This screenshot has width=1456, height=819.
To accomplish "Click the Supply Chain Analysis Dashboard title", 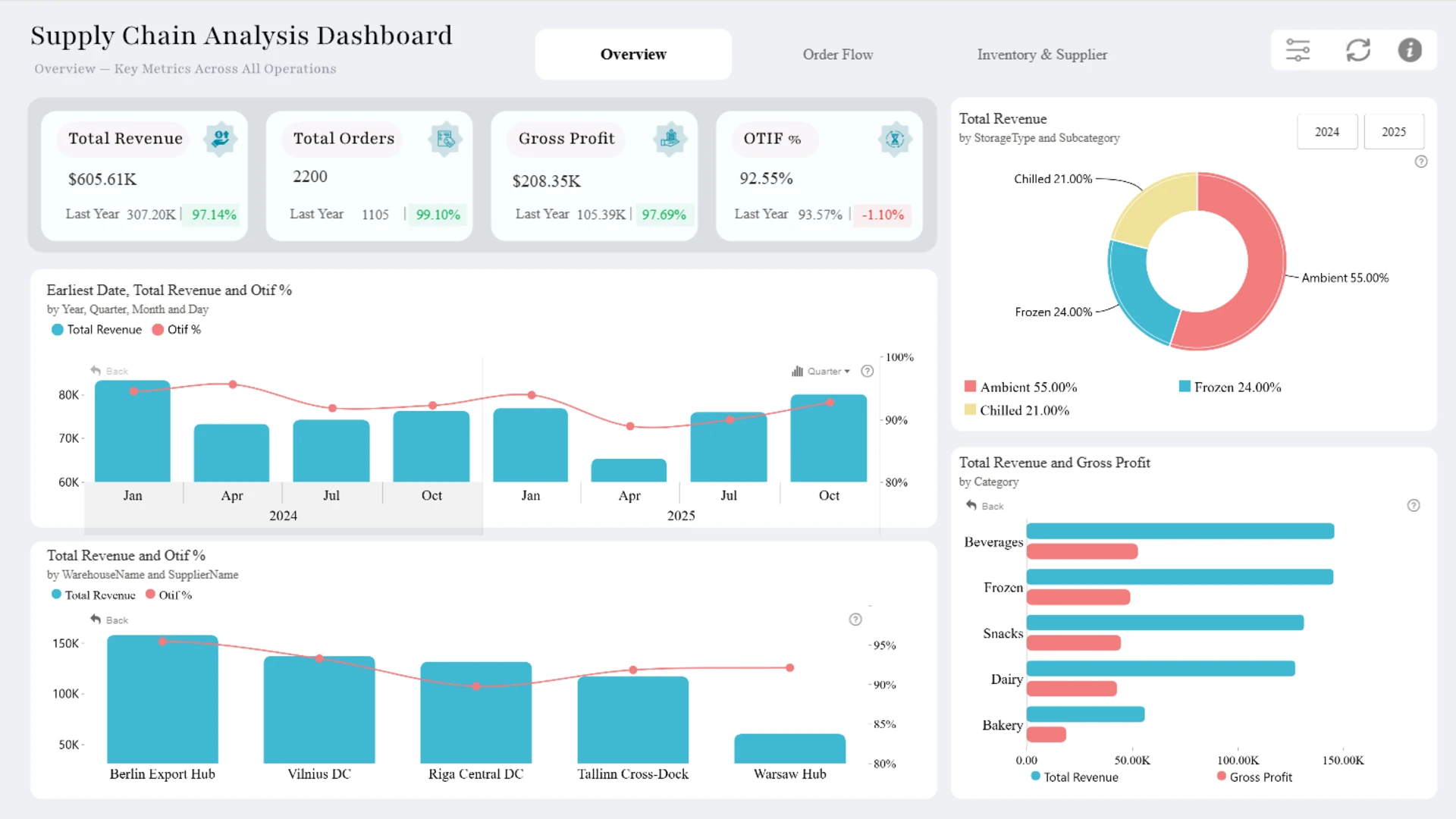I will [241, 36].
